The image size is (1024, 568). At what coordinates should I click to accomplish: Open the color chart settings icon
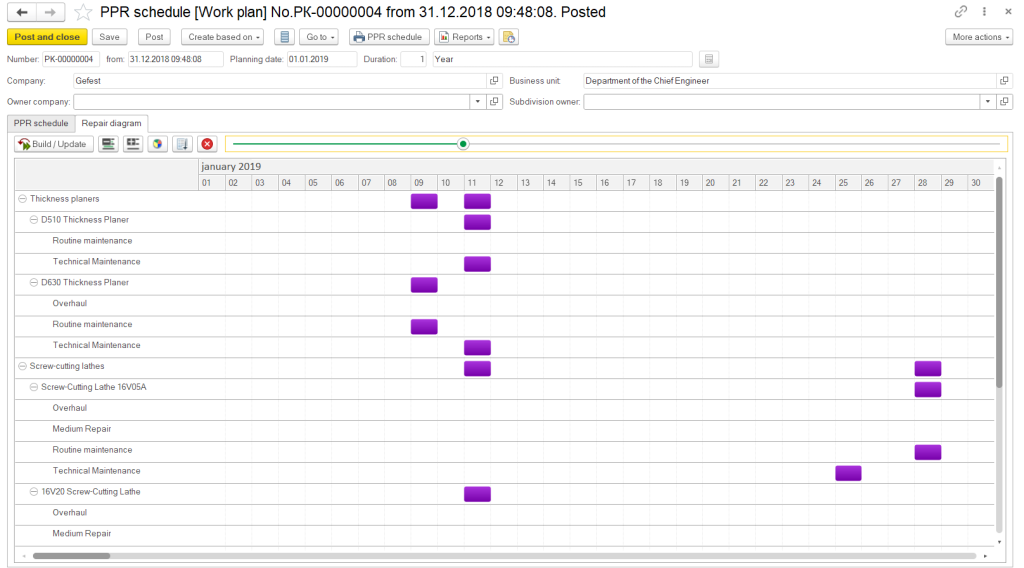(157, 144)
